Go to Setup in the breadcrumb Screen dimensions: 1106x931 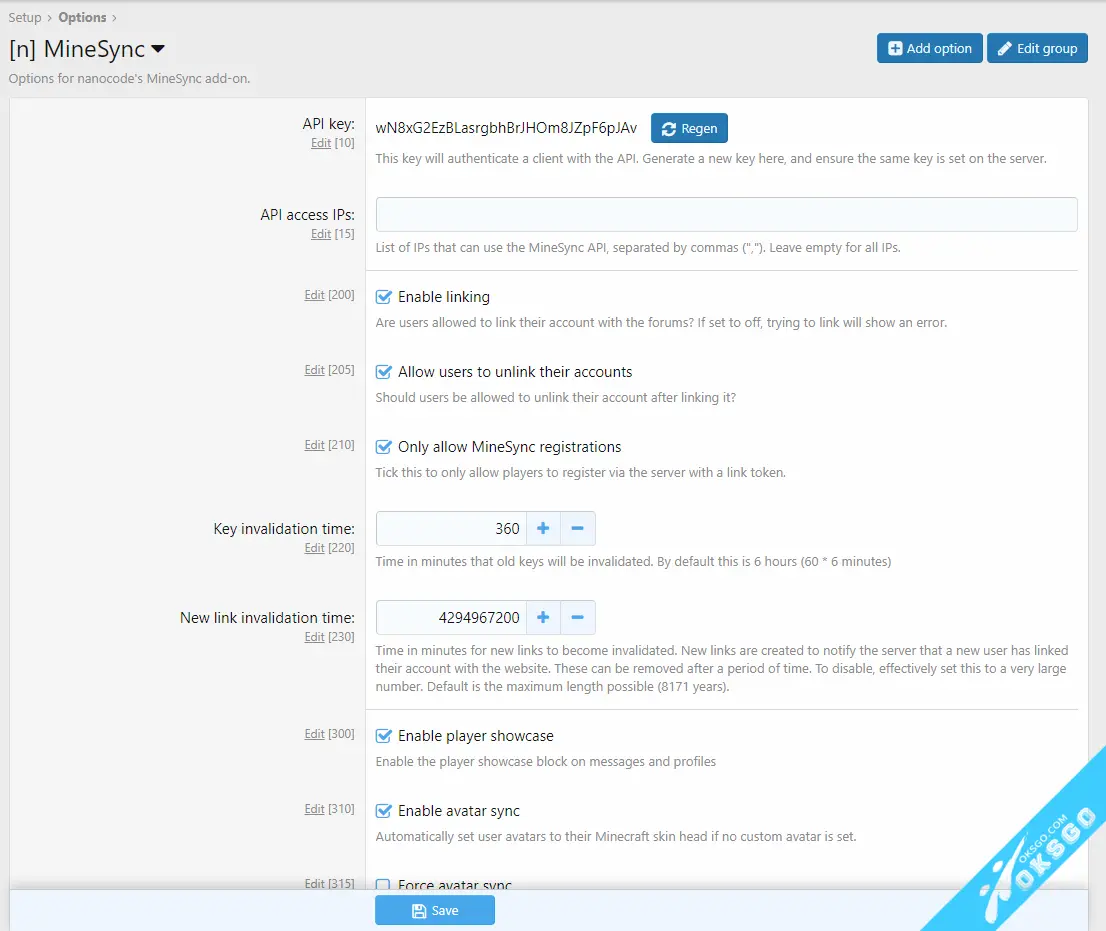click(25, 17)
